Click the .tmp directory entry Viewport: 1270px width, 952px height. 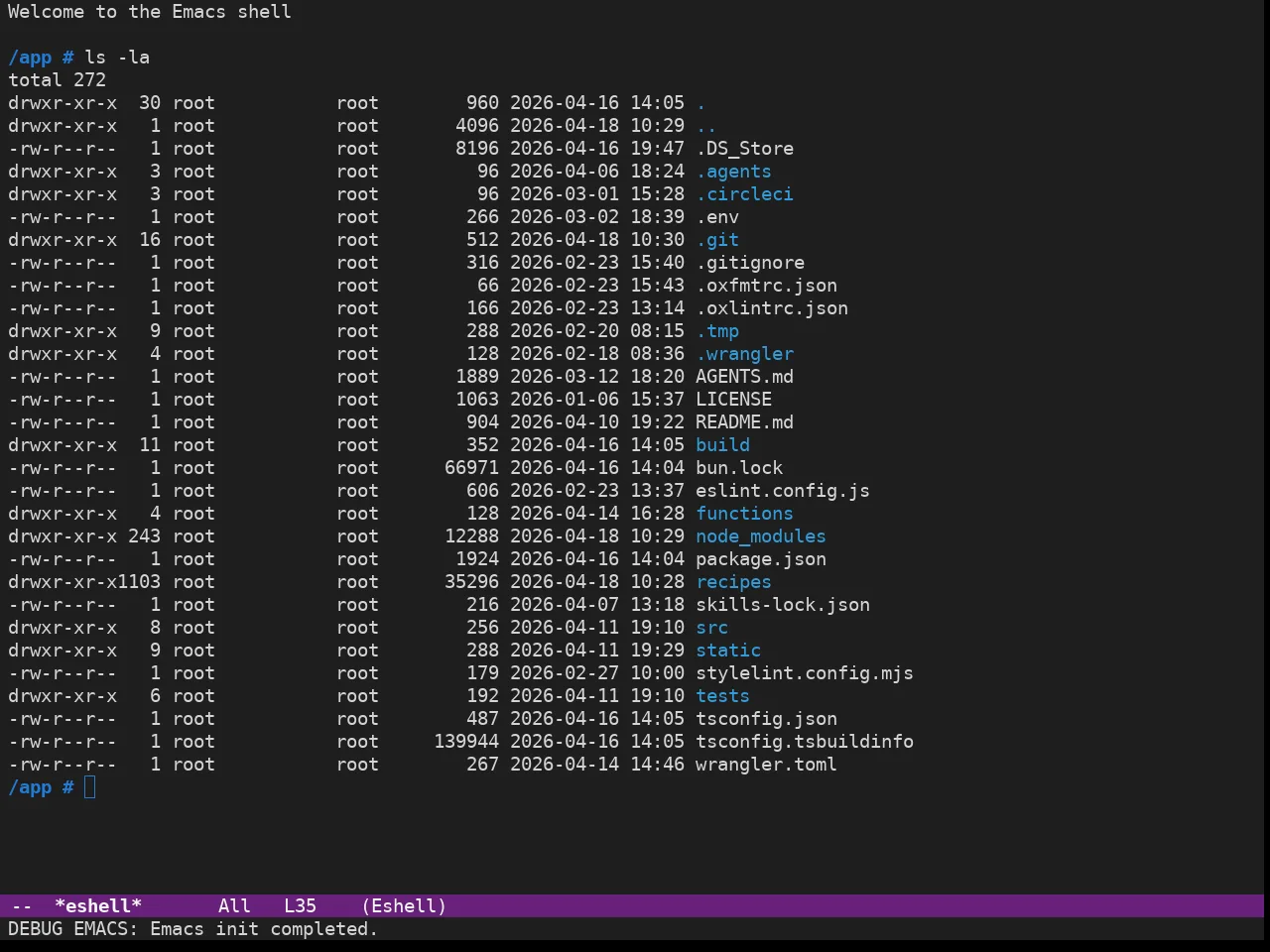point(717,331)
